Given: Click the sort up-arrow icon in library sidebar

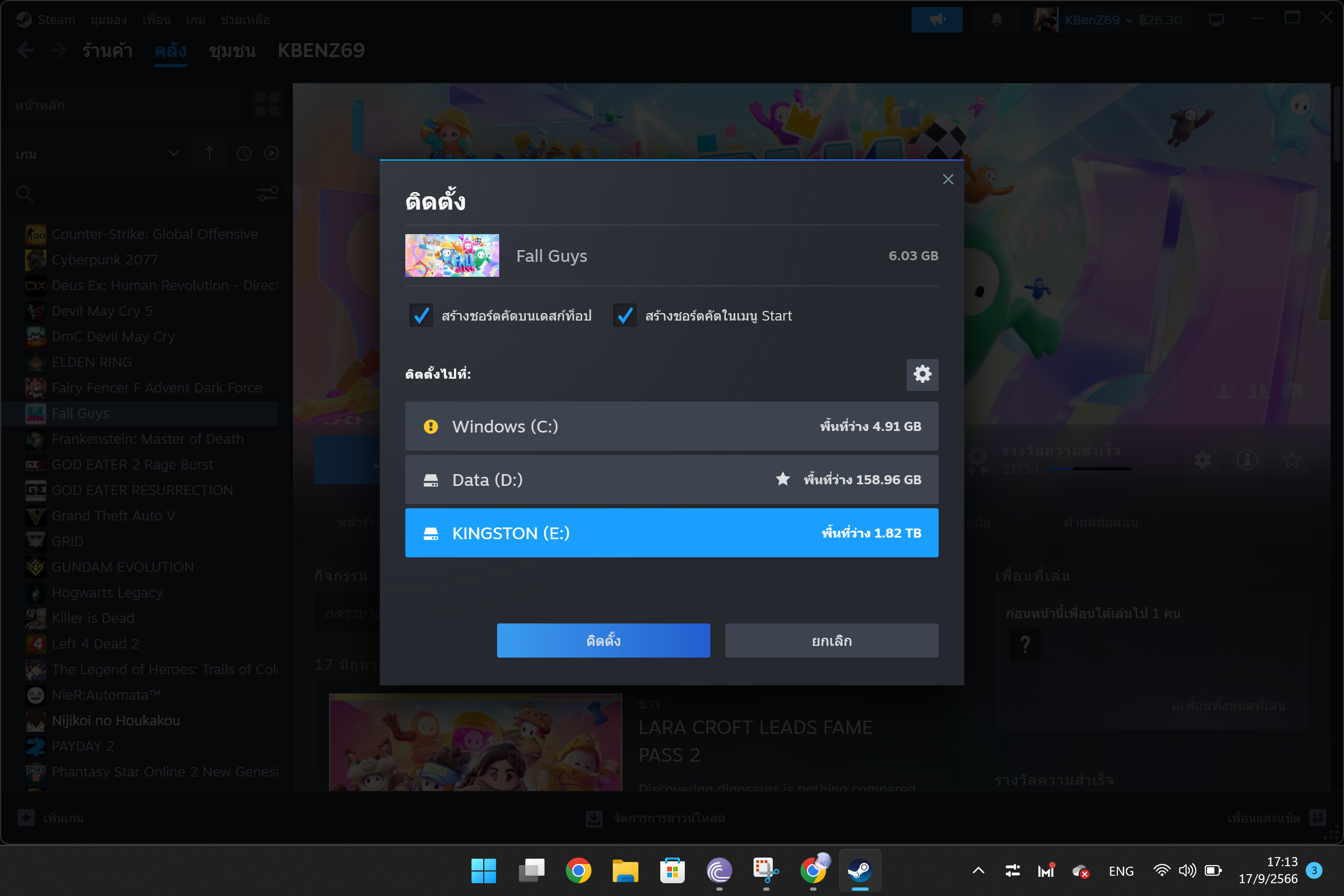Looking at the screenshot, I should [210, 154].
